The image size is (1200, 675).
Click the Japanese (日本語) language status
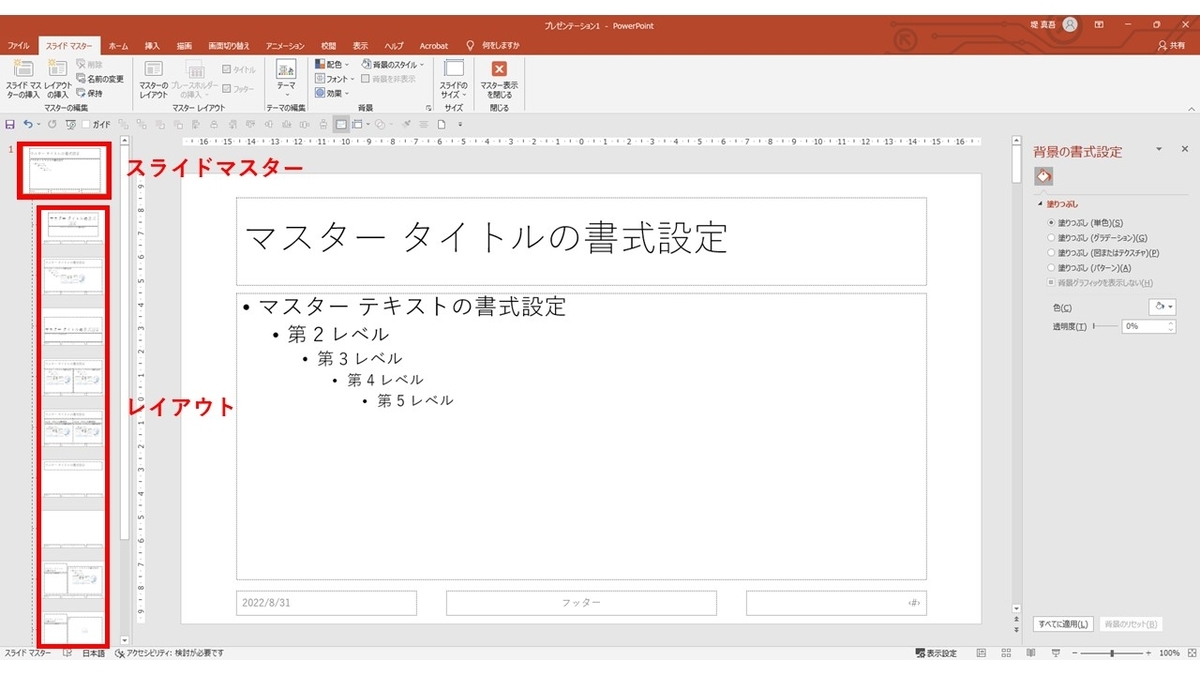(93, 653)
